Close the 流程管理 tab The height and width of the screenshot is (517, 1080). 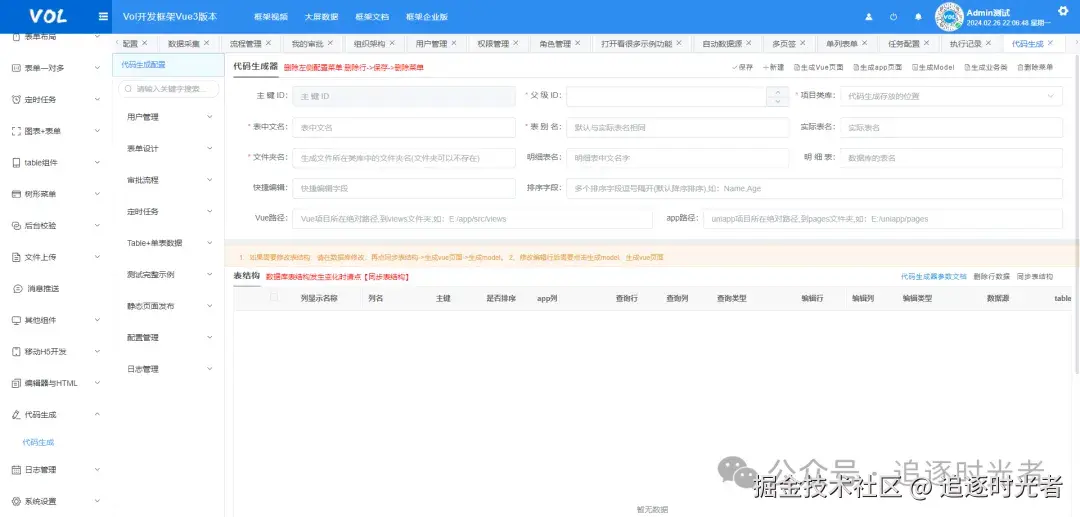268,43
